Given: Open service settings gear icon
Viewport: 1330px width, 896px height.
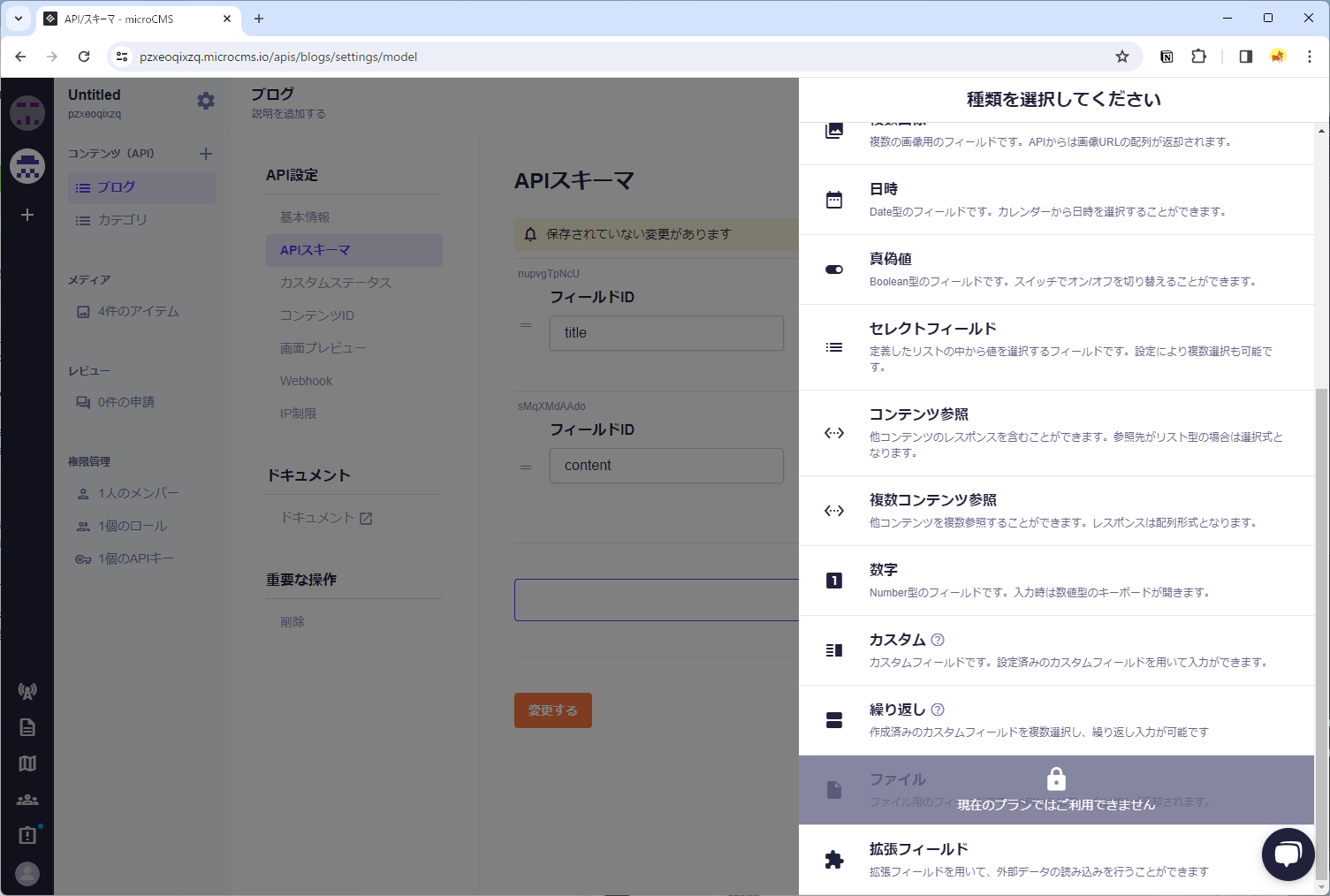Looking at the screenshot, I should pyautogui.click(x=206, y=101).
